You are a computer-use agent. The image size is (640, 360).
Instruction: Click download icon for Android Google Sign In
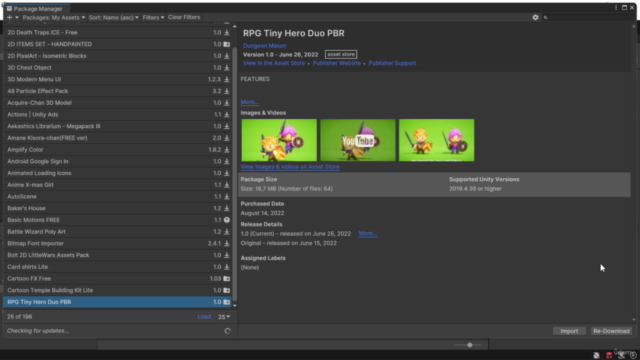[x=227, y=161]
